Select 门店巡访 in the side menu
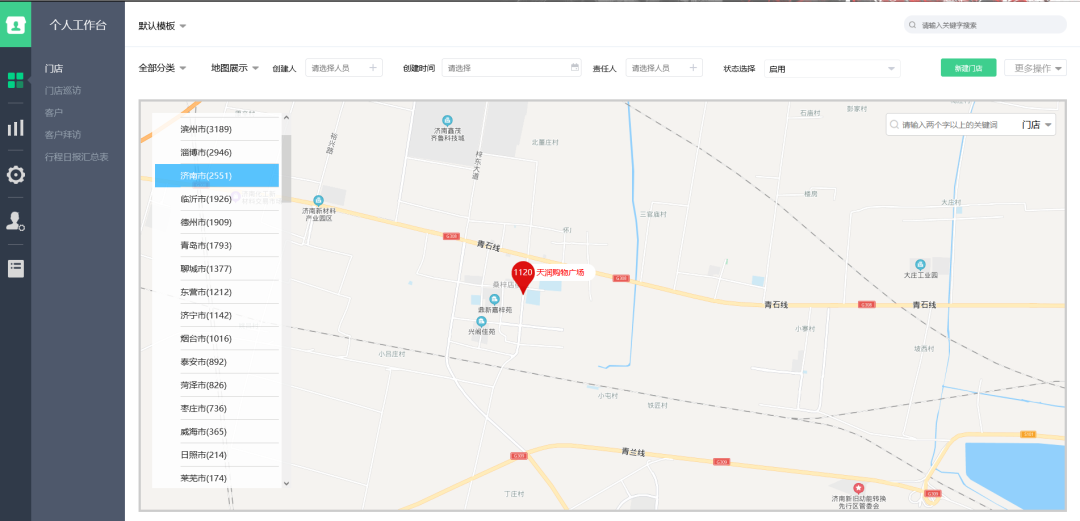The height and width of the screenshot is (521, 1080). 63,90
